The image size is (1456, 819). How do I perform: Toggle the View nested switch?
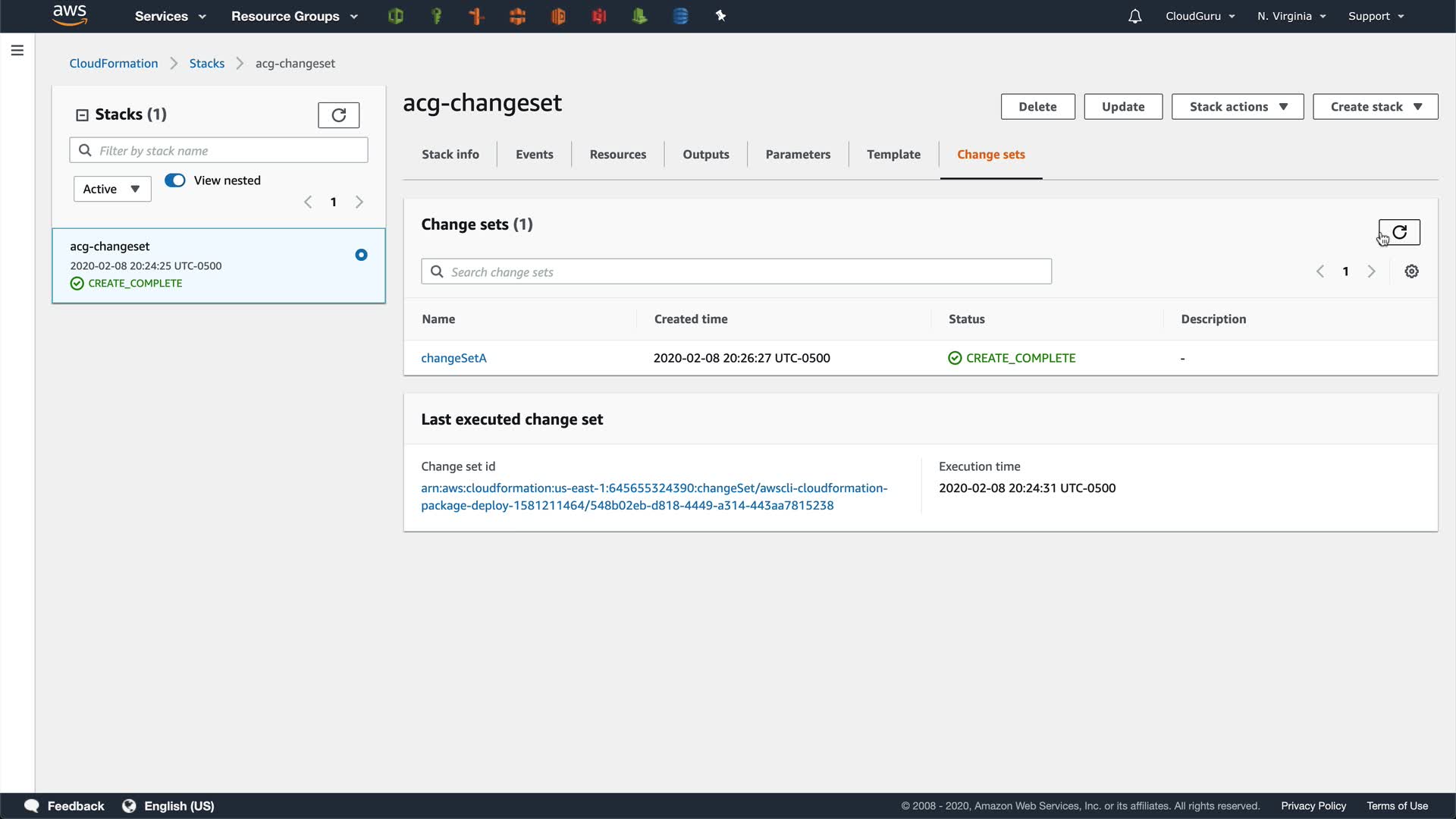[175, 180]
